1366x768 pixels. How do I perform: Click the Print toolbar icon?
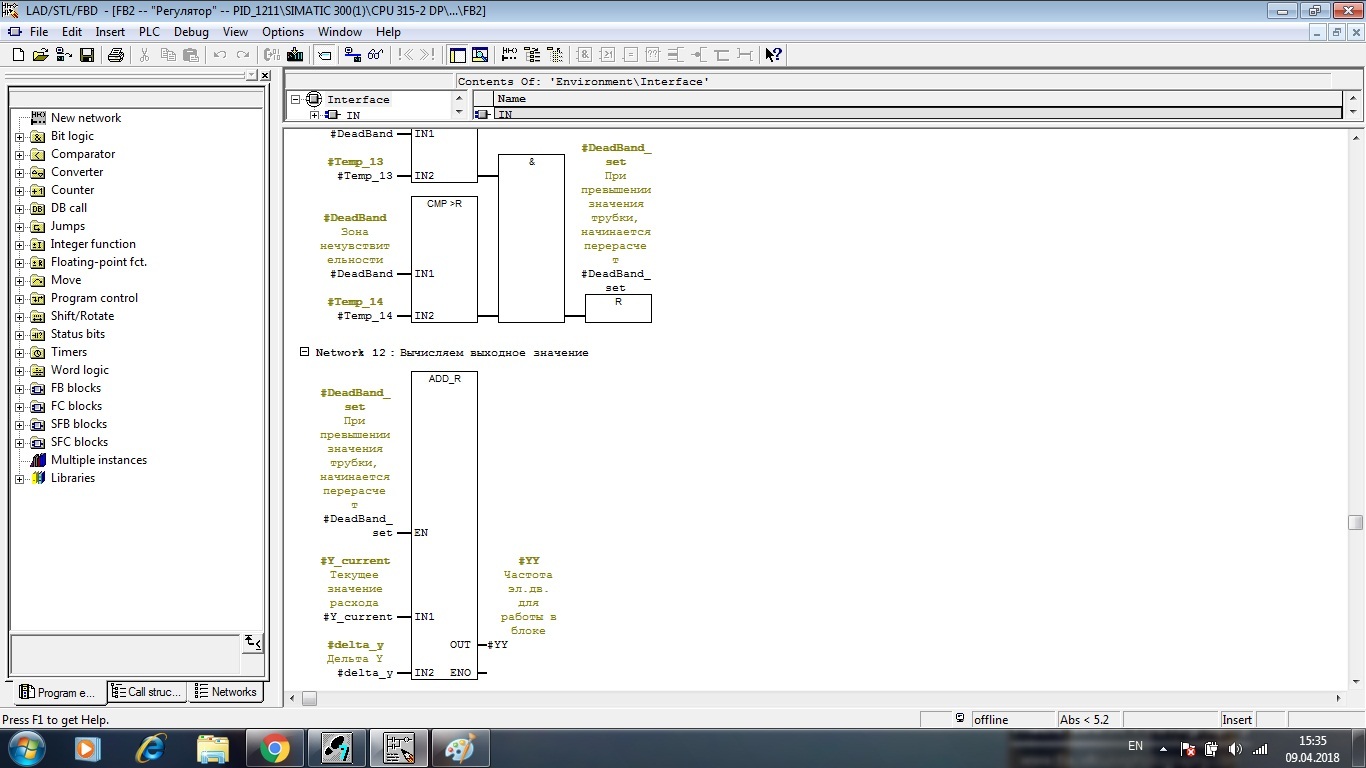tap(116, 55)
